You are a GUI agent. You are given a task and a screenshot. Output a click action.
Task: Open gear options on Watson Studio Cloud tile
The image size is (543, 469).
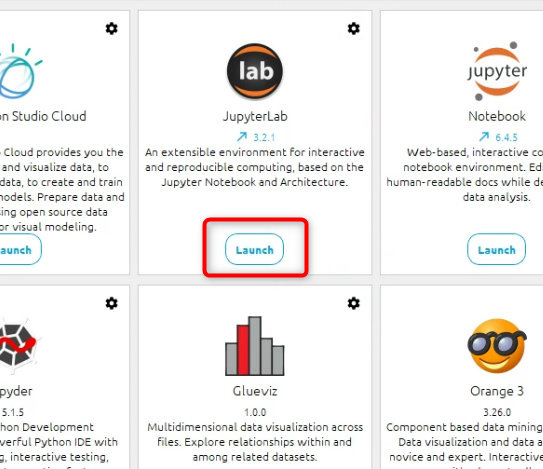[x=112, y=28]
